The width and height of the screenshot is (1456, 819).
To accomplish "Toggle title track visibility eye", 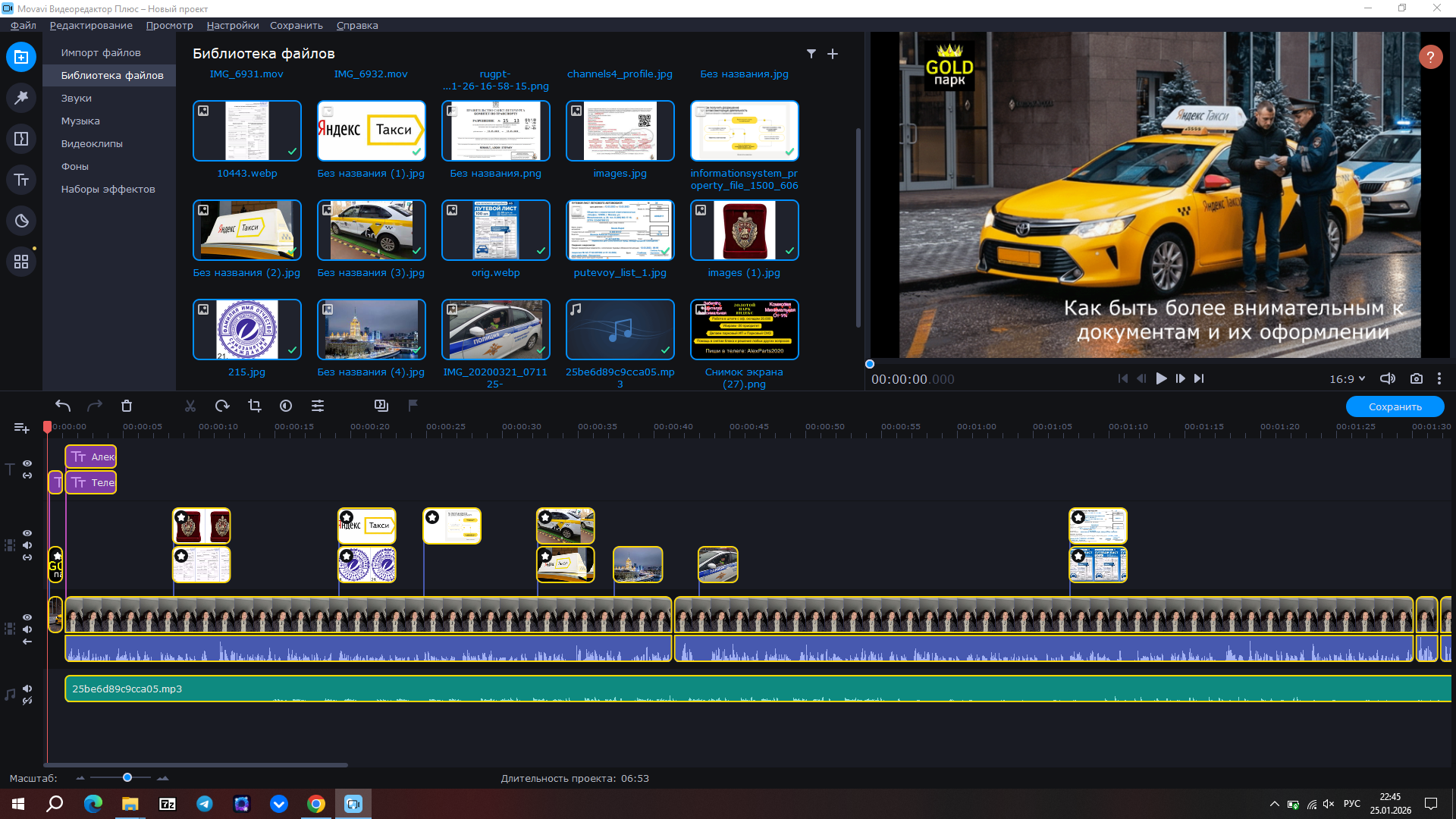I will [x=27, y=463].
